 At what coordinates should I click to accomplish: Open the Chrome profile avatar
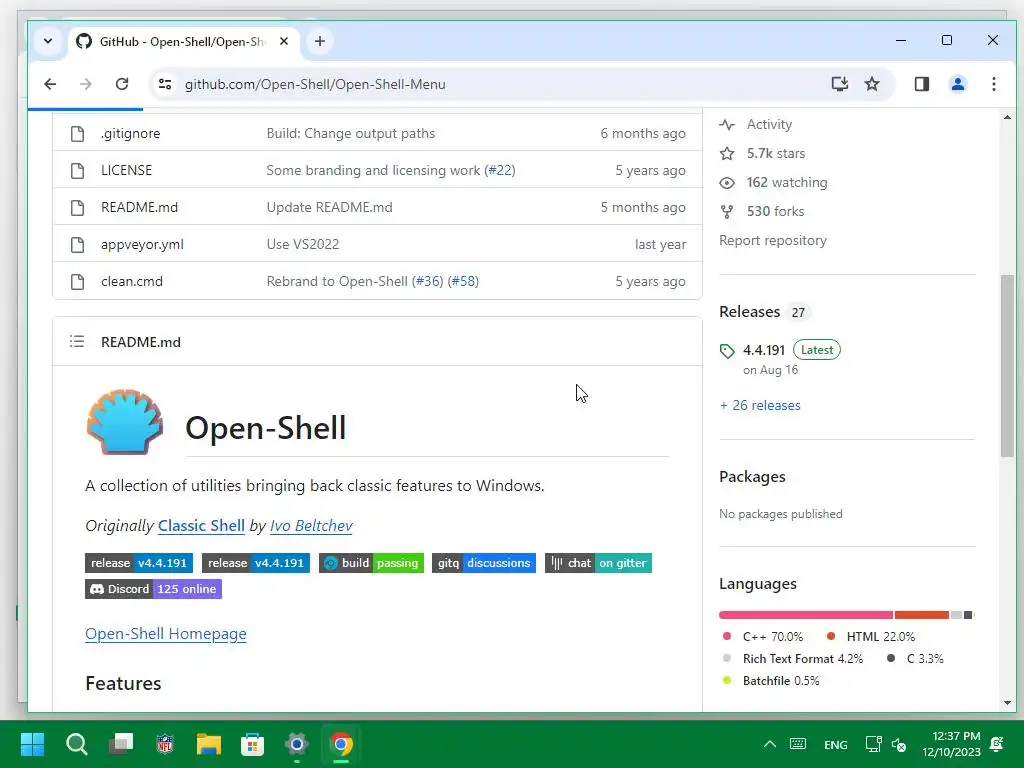tap(957, 84)
